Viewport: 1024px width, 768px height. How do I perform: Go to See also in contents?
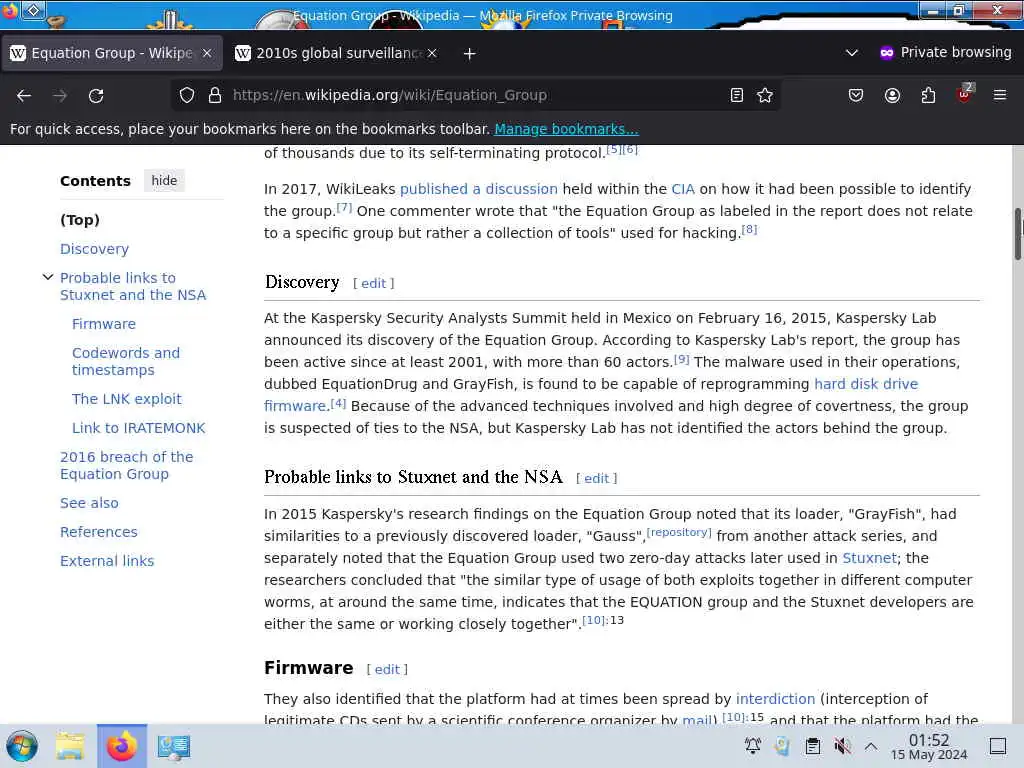89,503
